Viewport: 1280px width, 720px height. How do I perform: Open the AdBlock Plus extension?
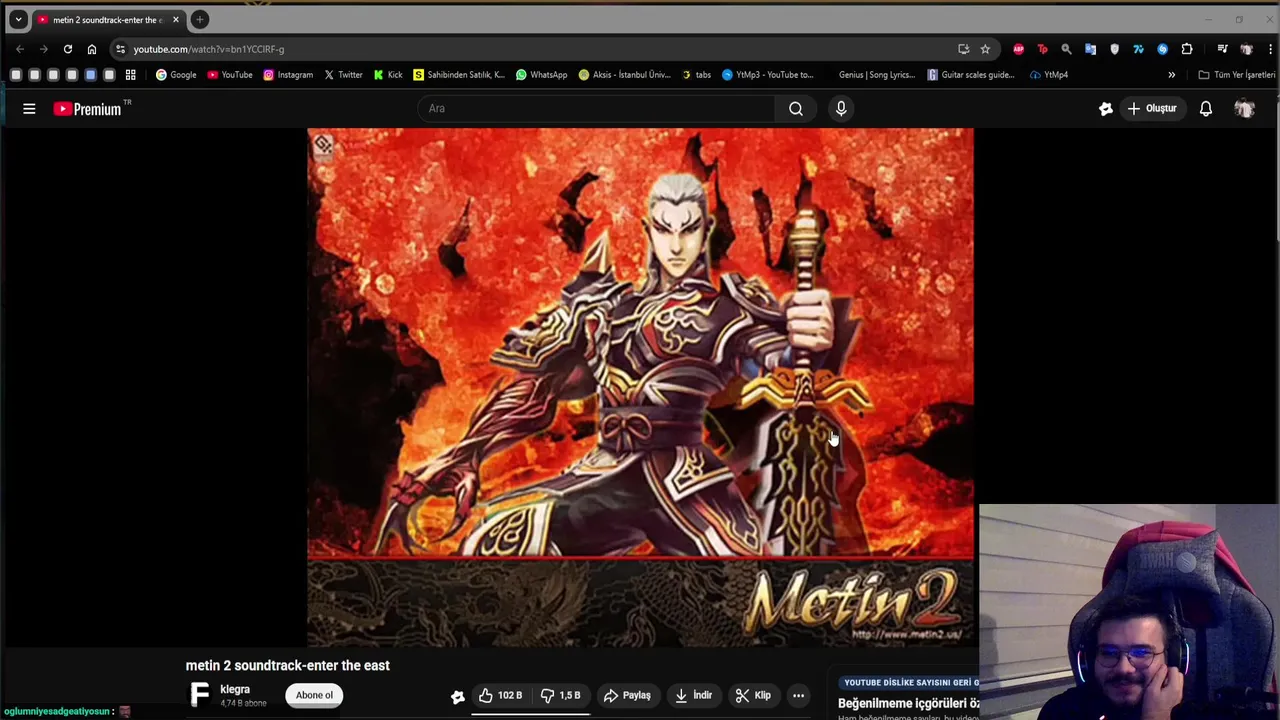tap(1018, 49)
